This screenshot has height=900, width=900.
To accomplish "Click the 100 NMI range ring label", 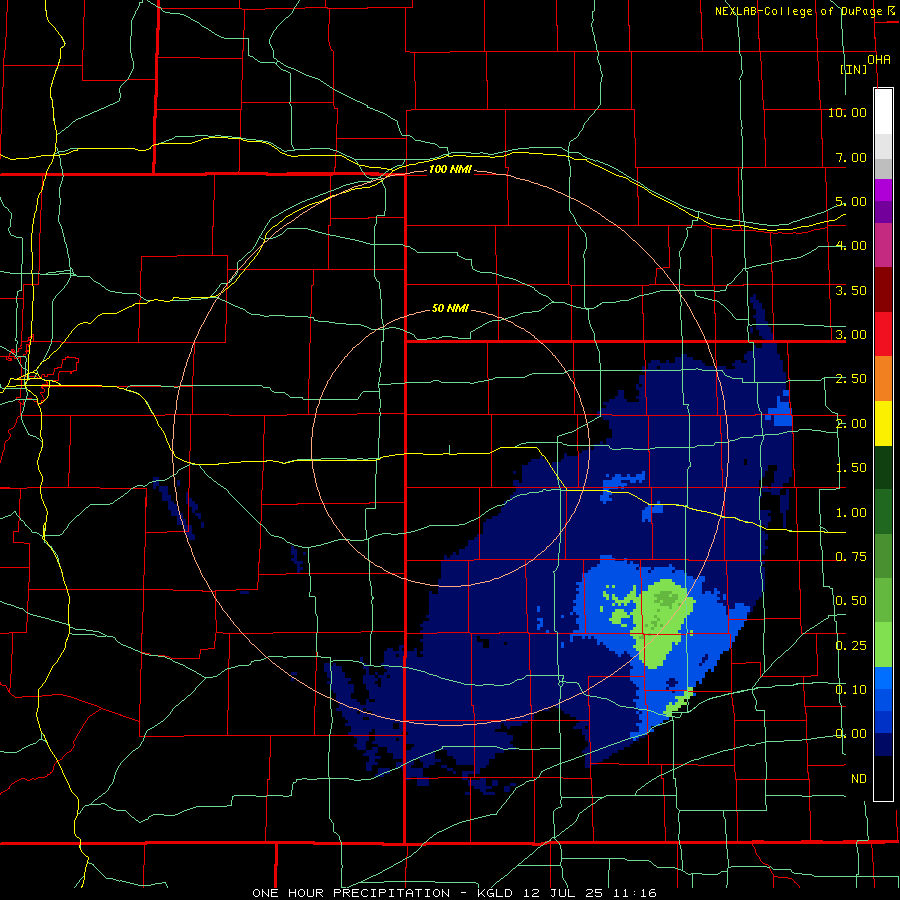I will (x=451, y=169).
